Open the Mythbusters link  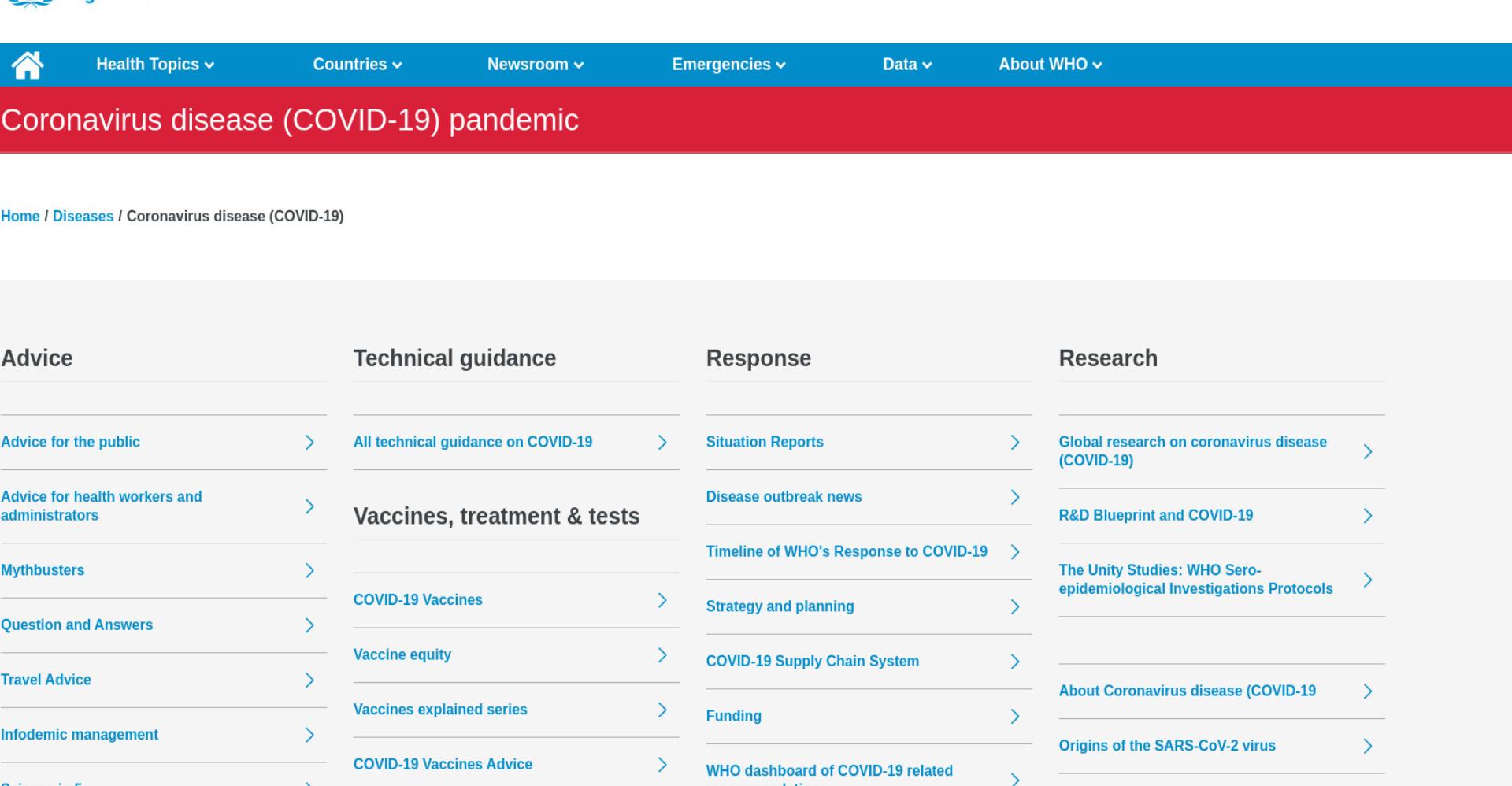point(43,570)
